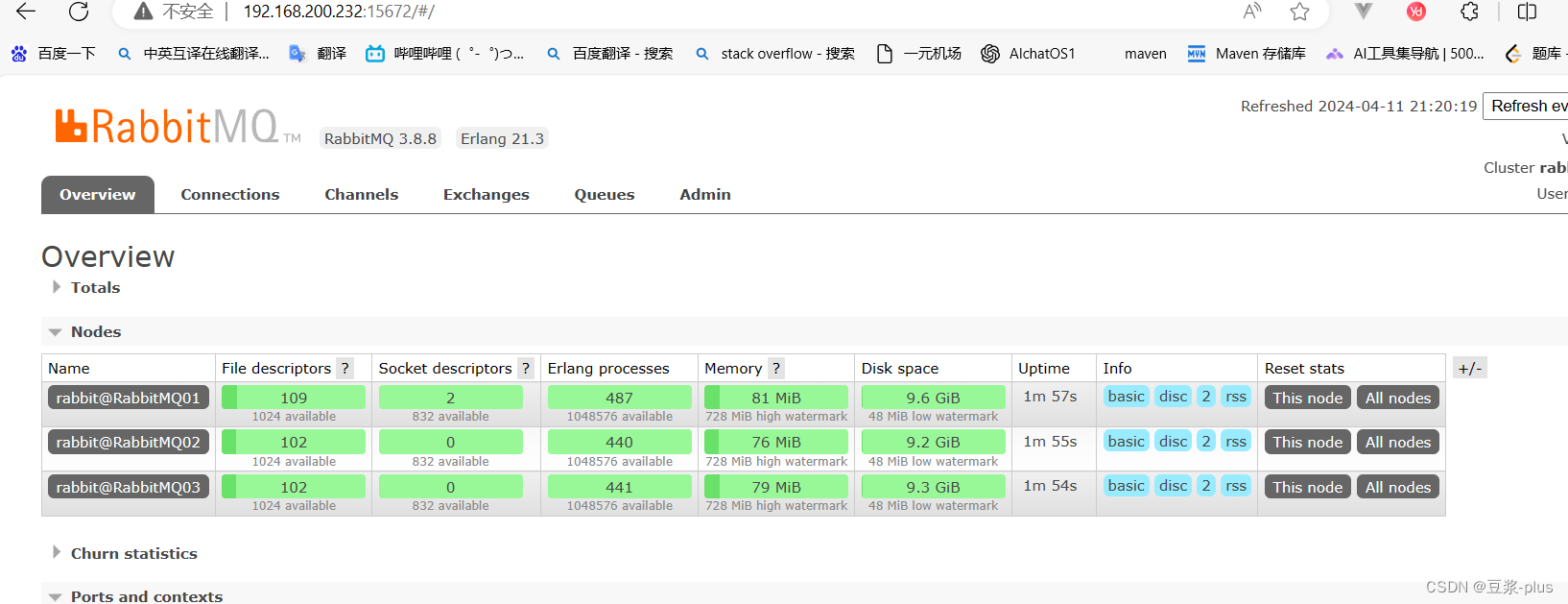The height and width of the screenshot is (604, 1568).
Task: Click the gray V extension icon
Action: pos(1363,12)
